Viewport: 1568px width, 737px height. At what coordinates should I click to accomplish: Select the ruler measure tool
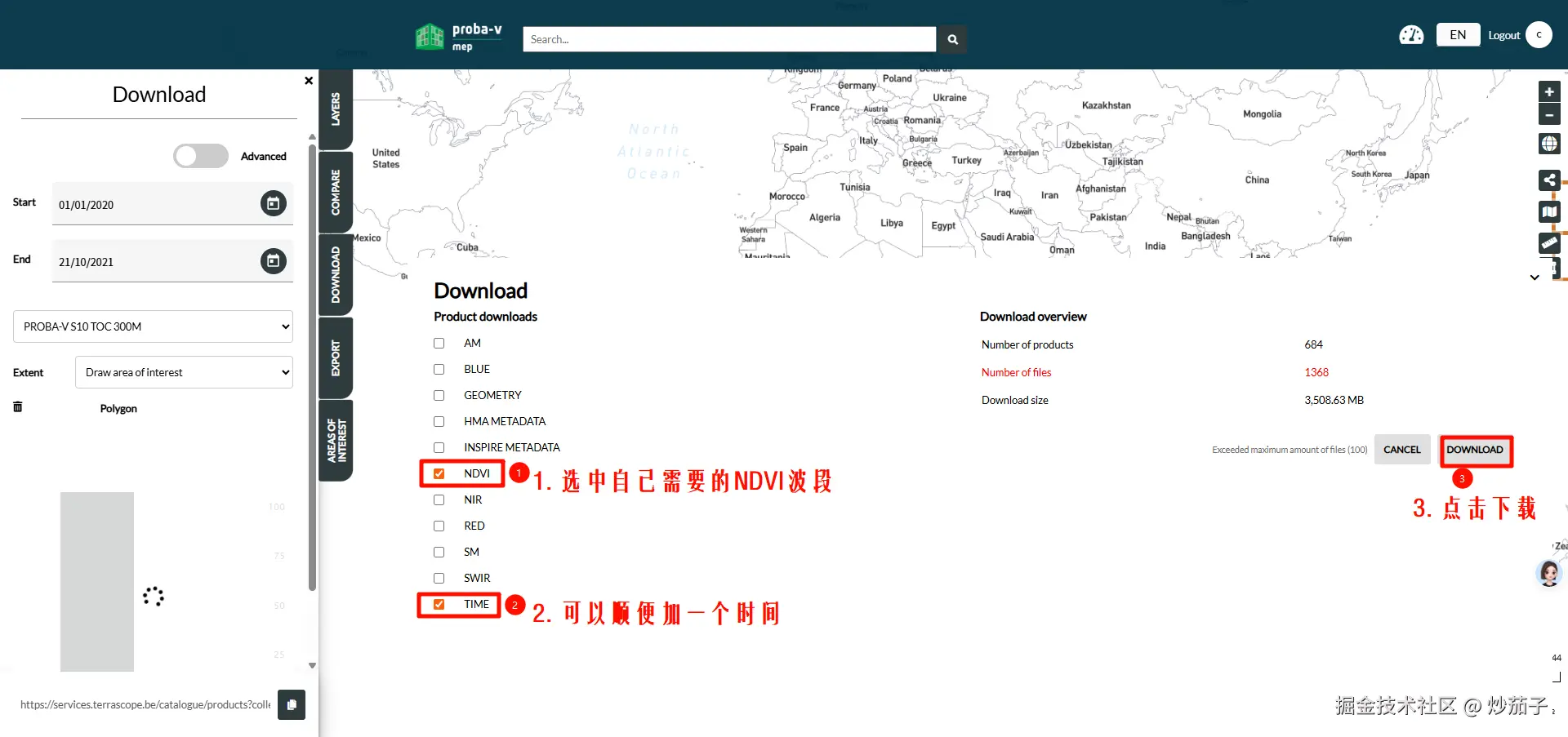1549,243
